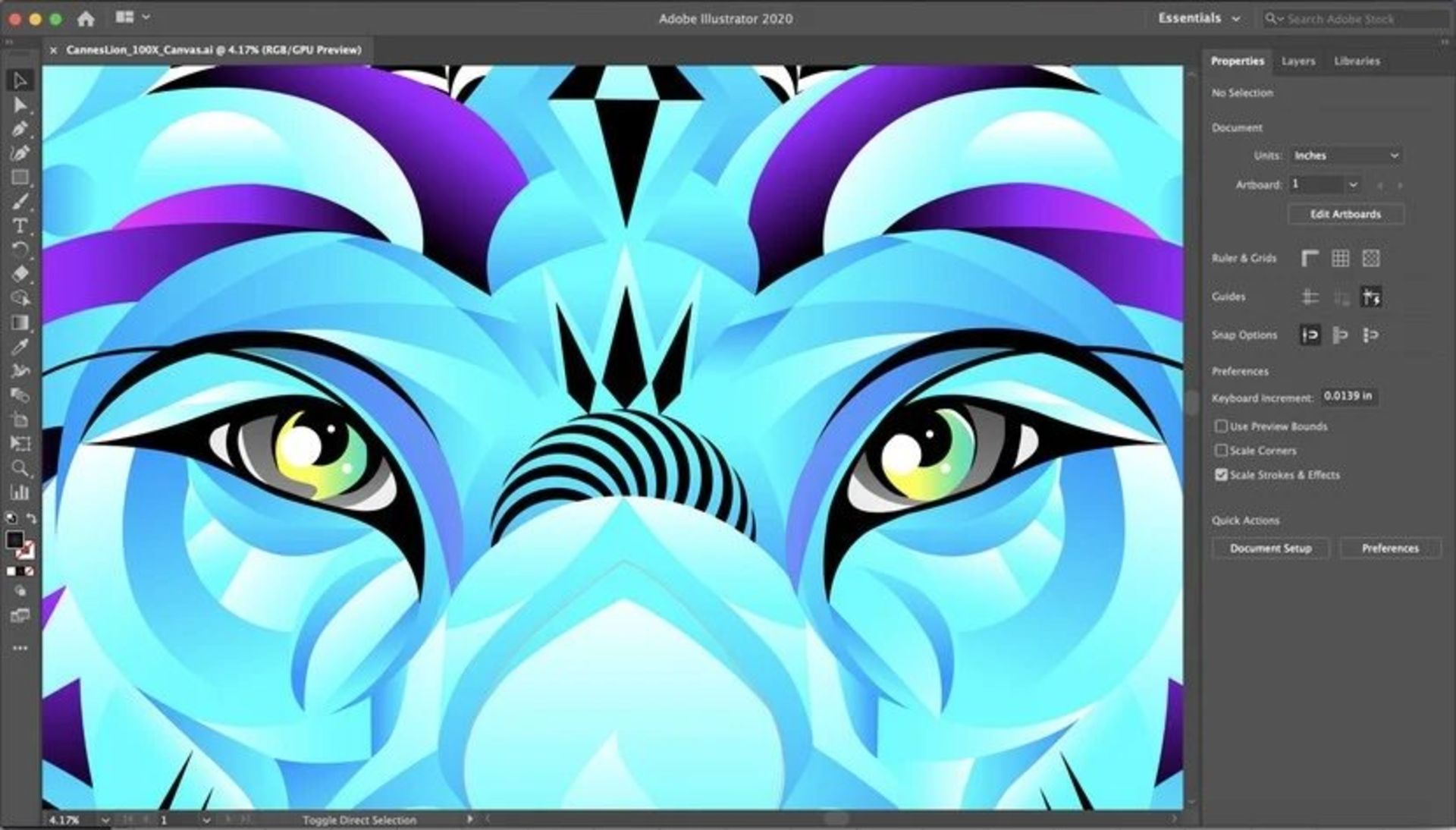Select the Selection tool
This screenshot has height=830, width=1456.
tap(20, 82)
